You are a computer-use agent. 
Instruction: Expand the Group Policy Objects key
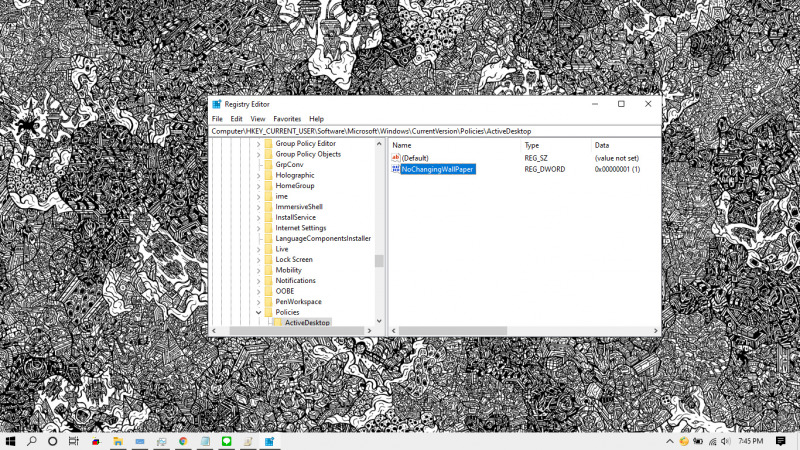258,155
